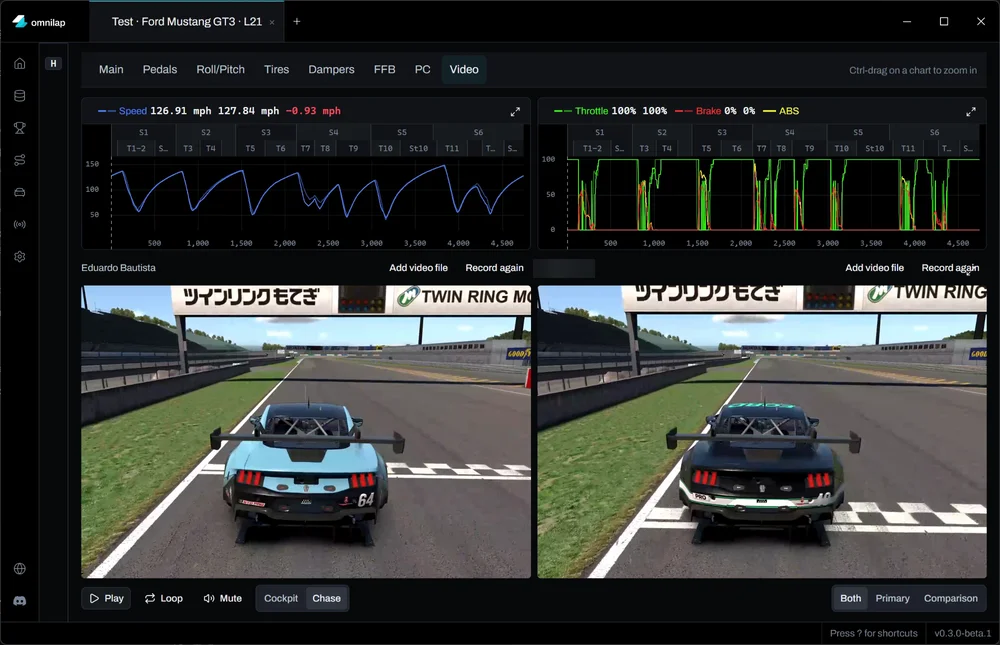The width and height of the screenshot is (1000, 645).
Task: Open the live broadcast sidebar icon
Action: [20, 225]
